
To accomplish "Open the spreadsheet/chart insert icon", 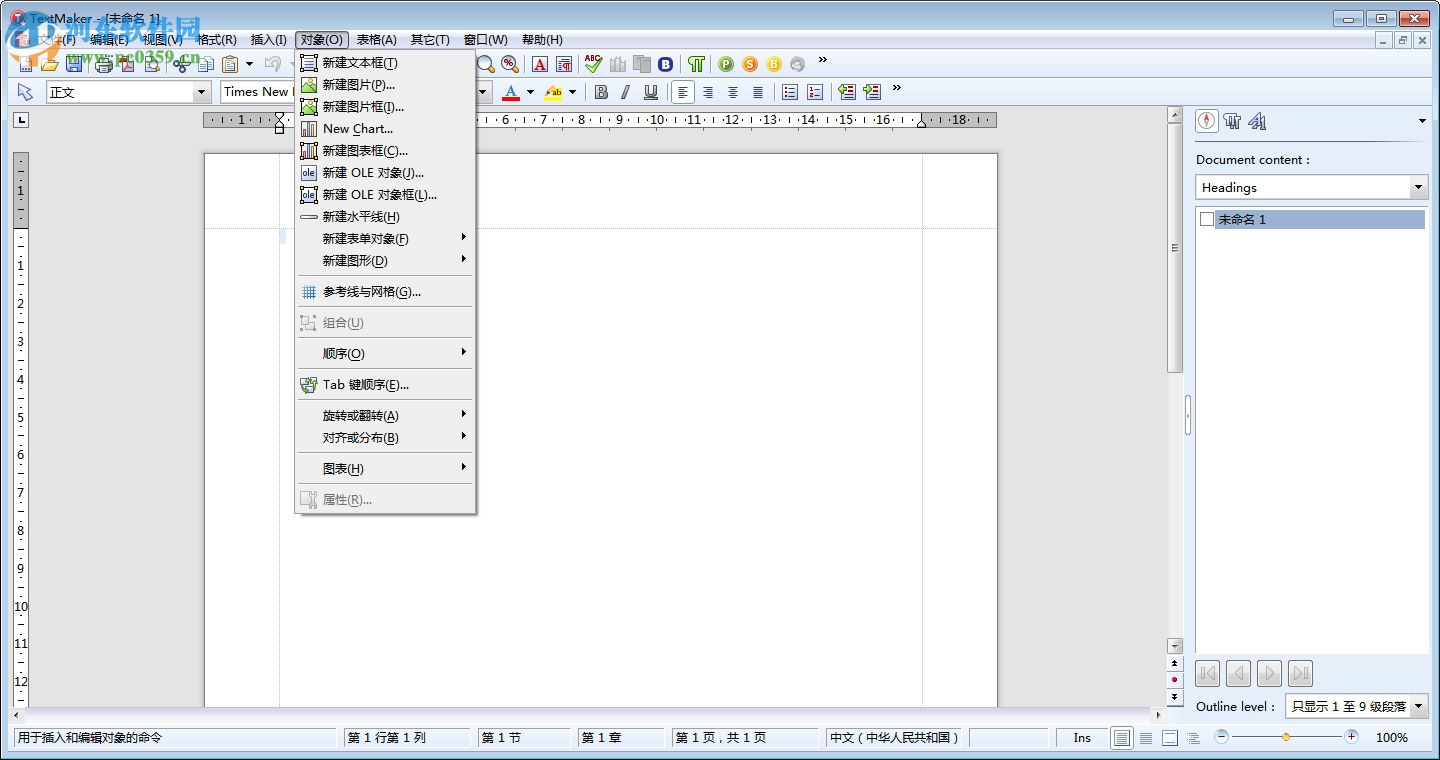I will (618, 63).
